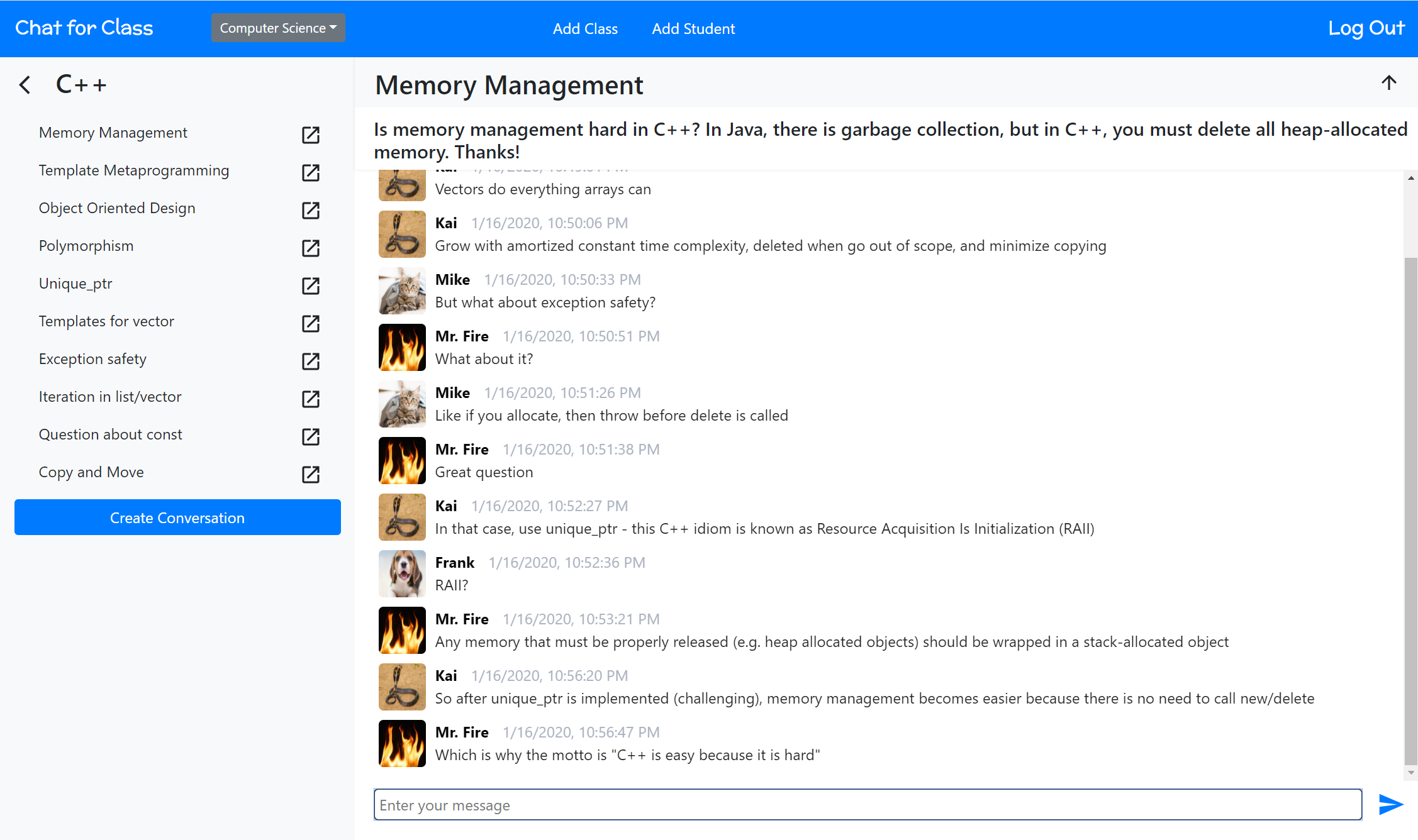Click Kai's snake avatar at 10:50:06 PM

pos(402,234)
